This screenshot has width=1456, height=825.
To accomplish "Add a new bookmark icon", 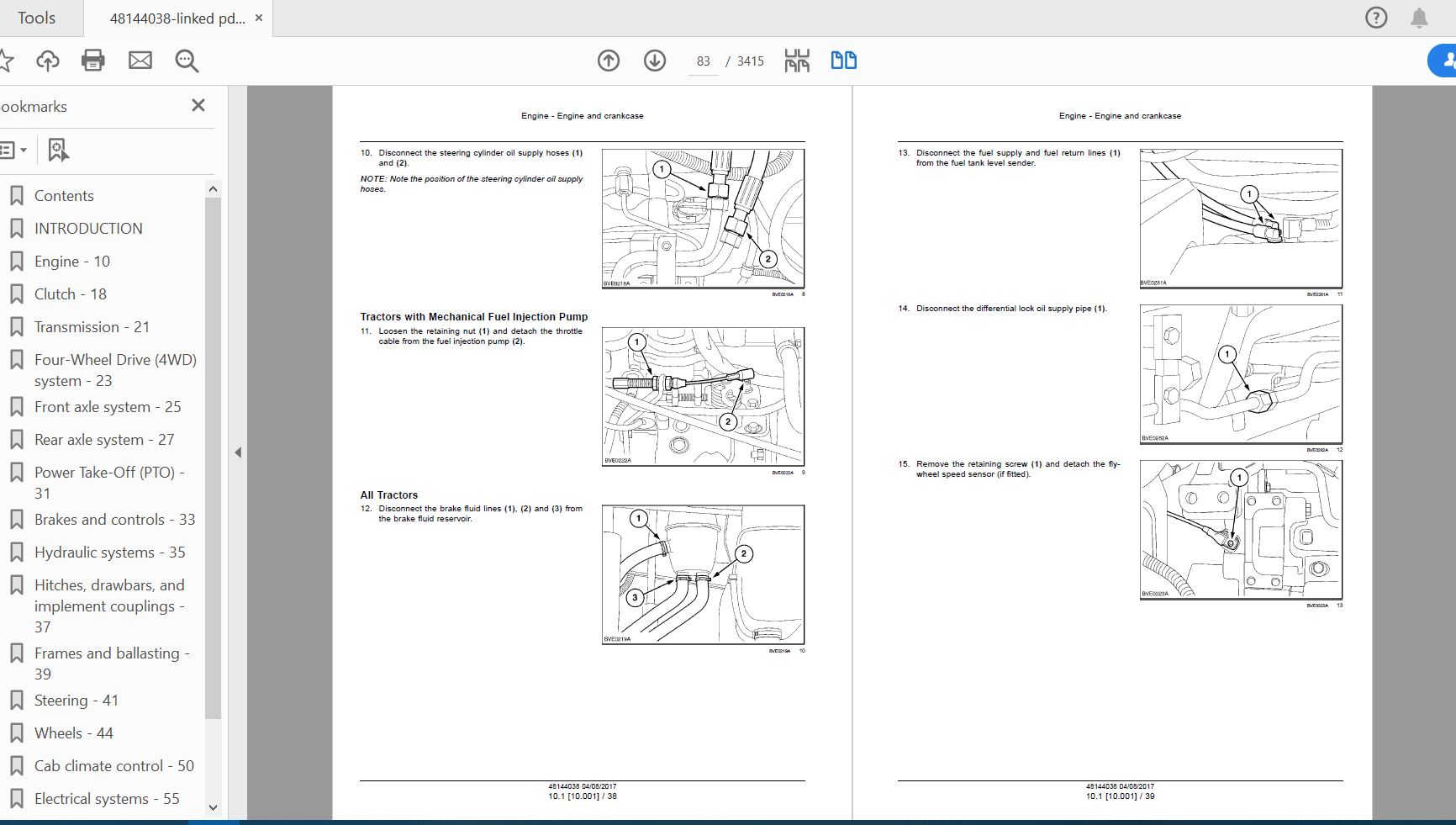I will pyautogui.click(x=57, y=151).
